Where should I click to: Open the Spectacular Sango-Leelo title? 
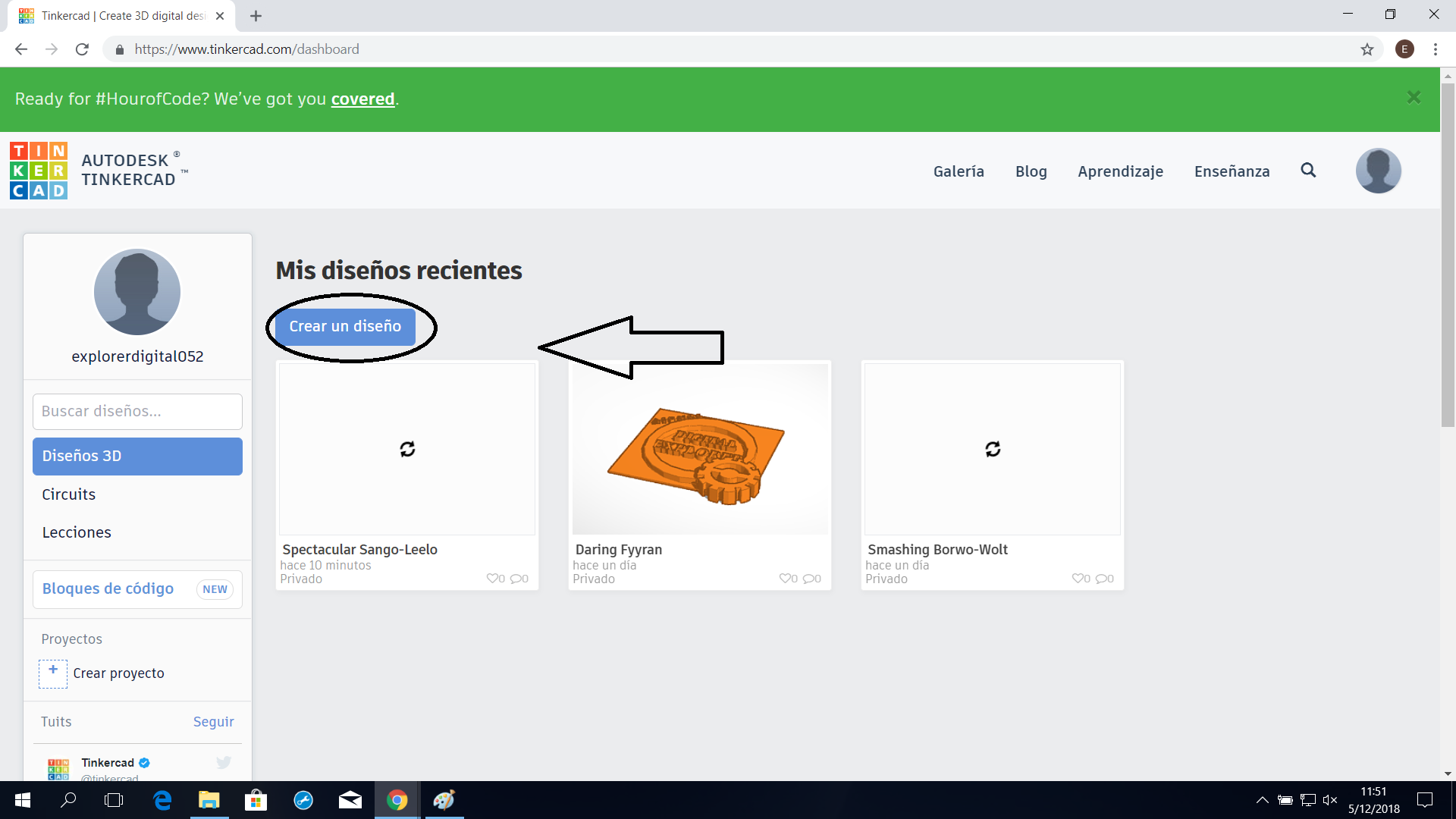pyautogui.click(x=359, y=550)
